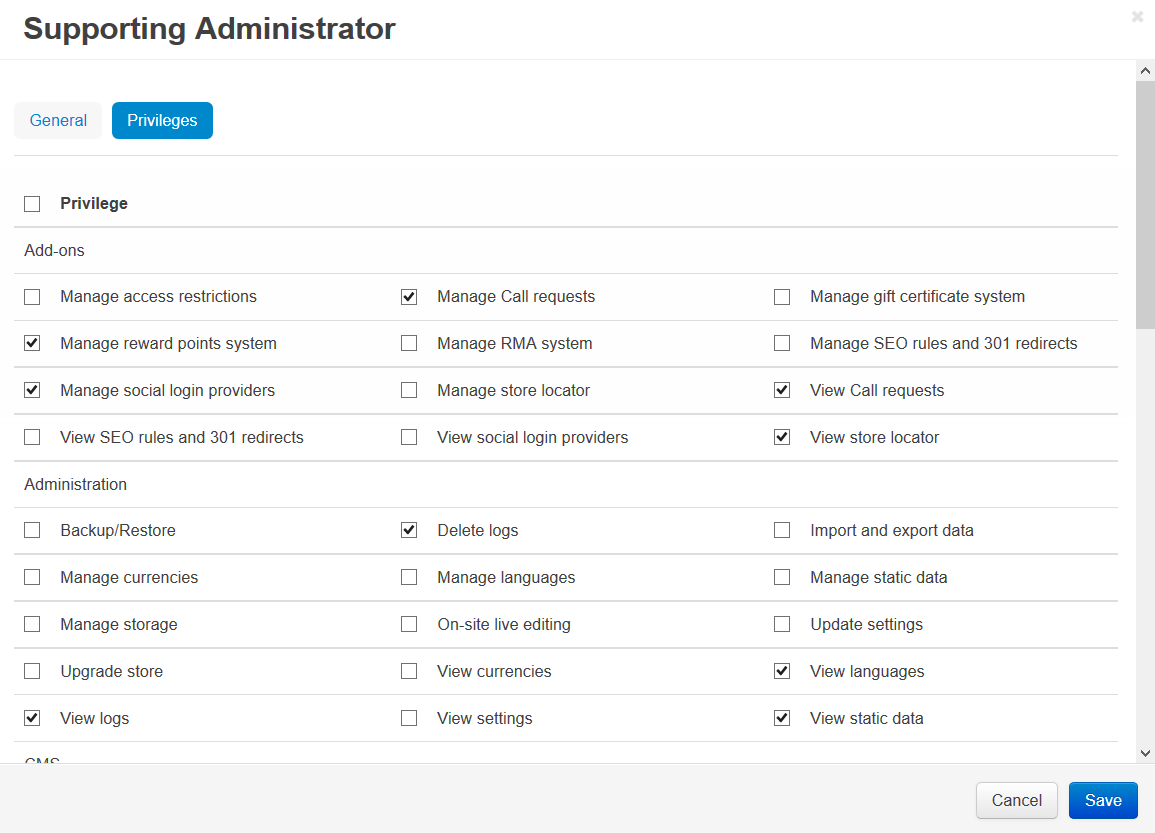
Task: Tick Manage languages checkbox
Action: tap(409, 577)
